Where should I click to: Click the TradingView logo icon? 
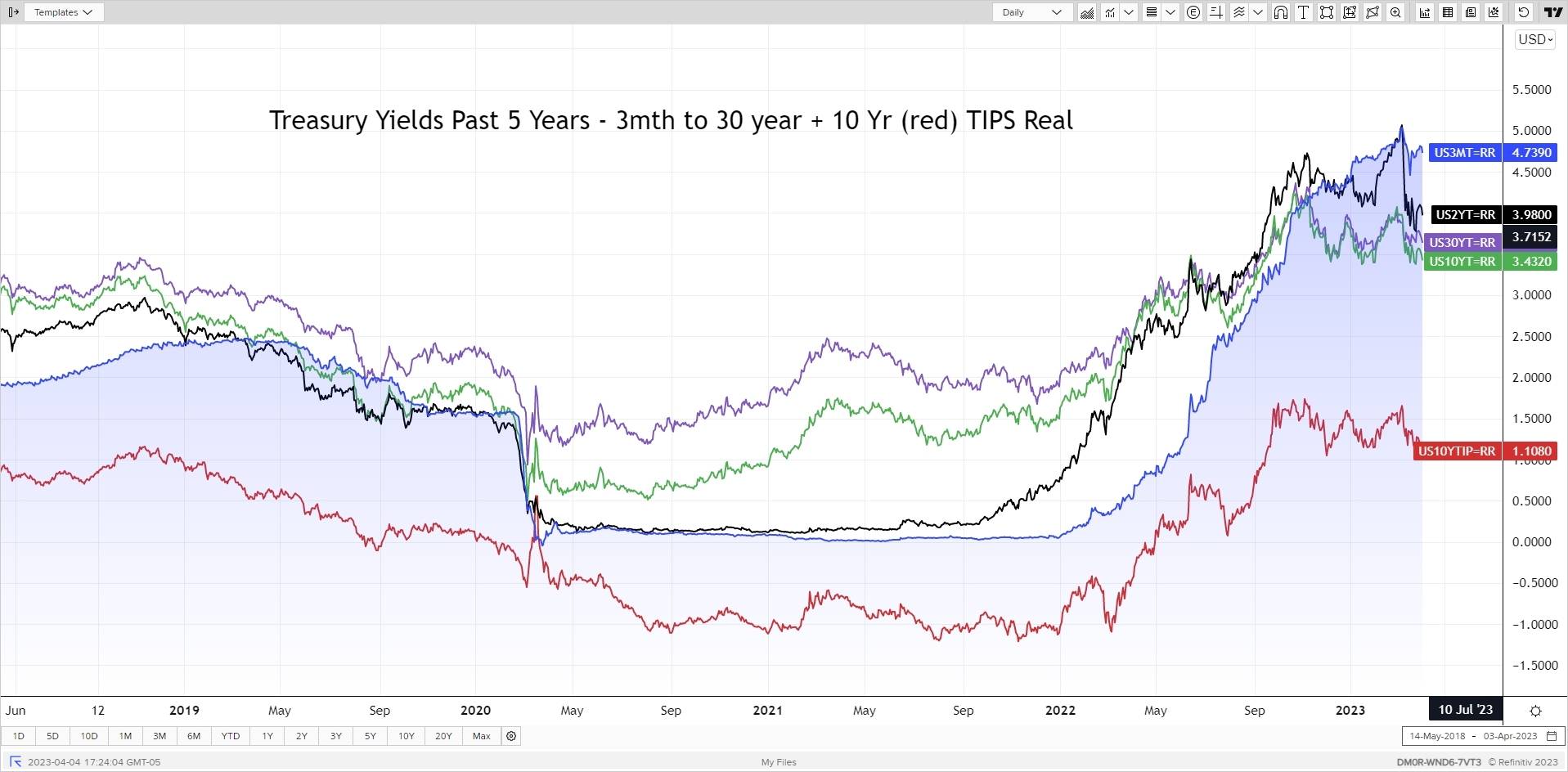tap(1553, 12)
